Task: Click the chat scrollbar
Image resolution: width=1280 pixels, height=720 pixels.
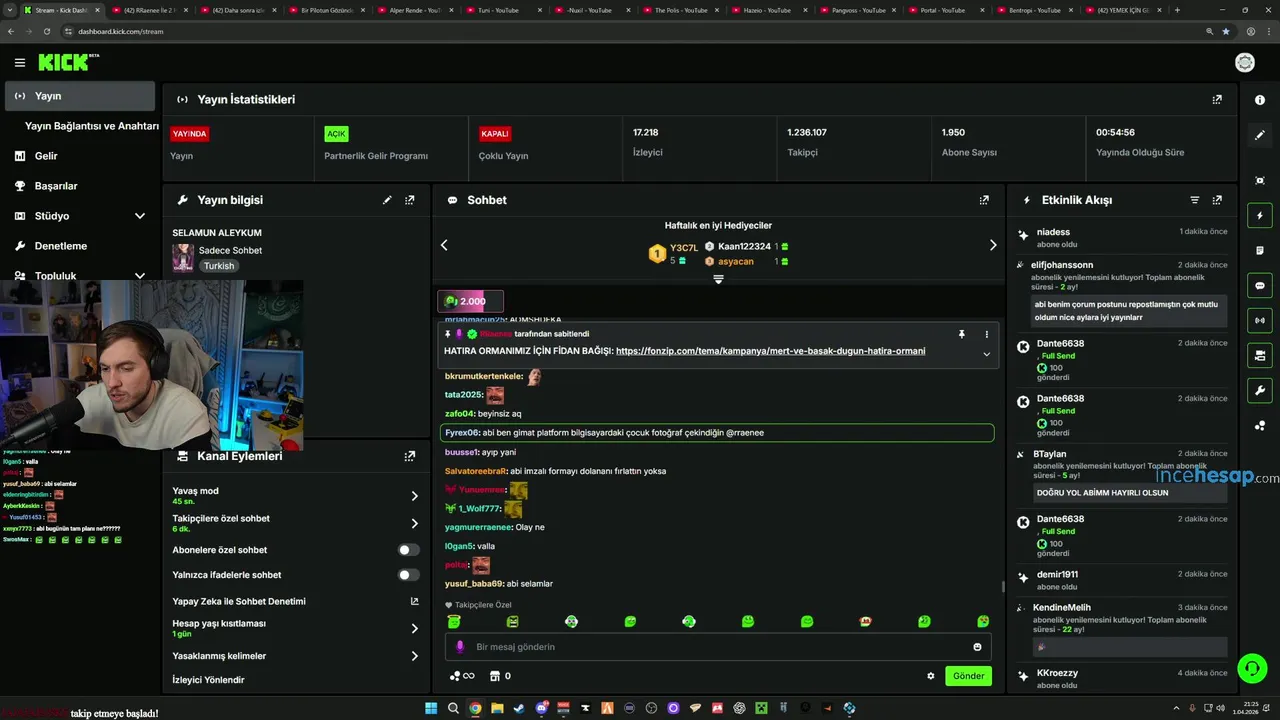Action: tap(1002, 587)
